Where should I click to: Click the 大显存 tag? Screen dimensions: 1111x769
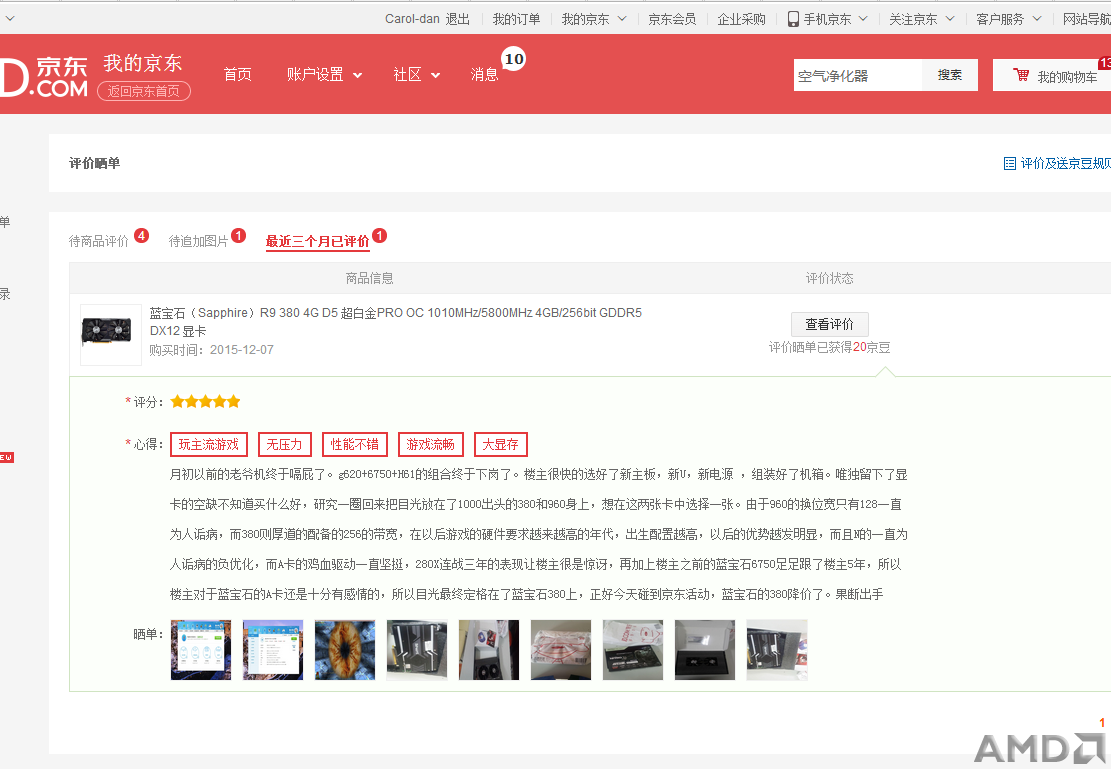501,444
